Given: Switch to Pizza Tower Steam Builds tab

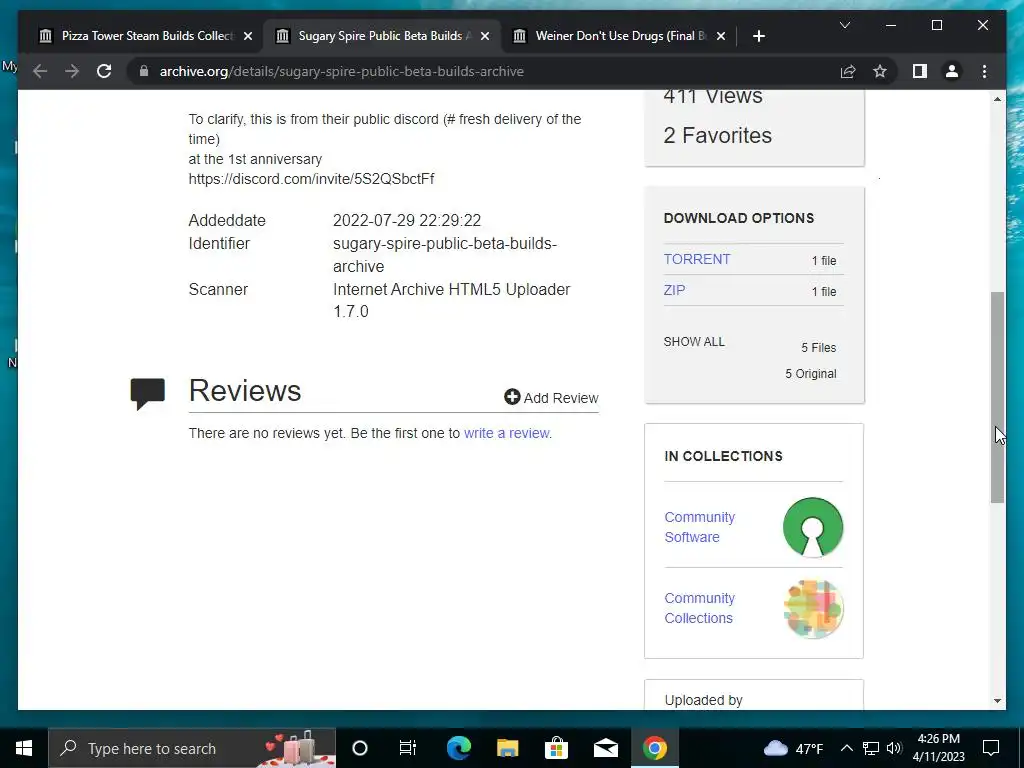Looking at the screenshot, I should coord(146,36).
